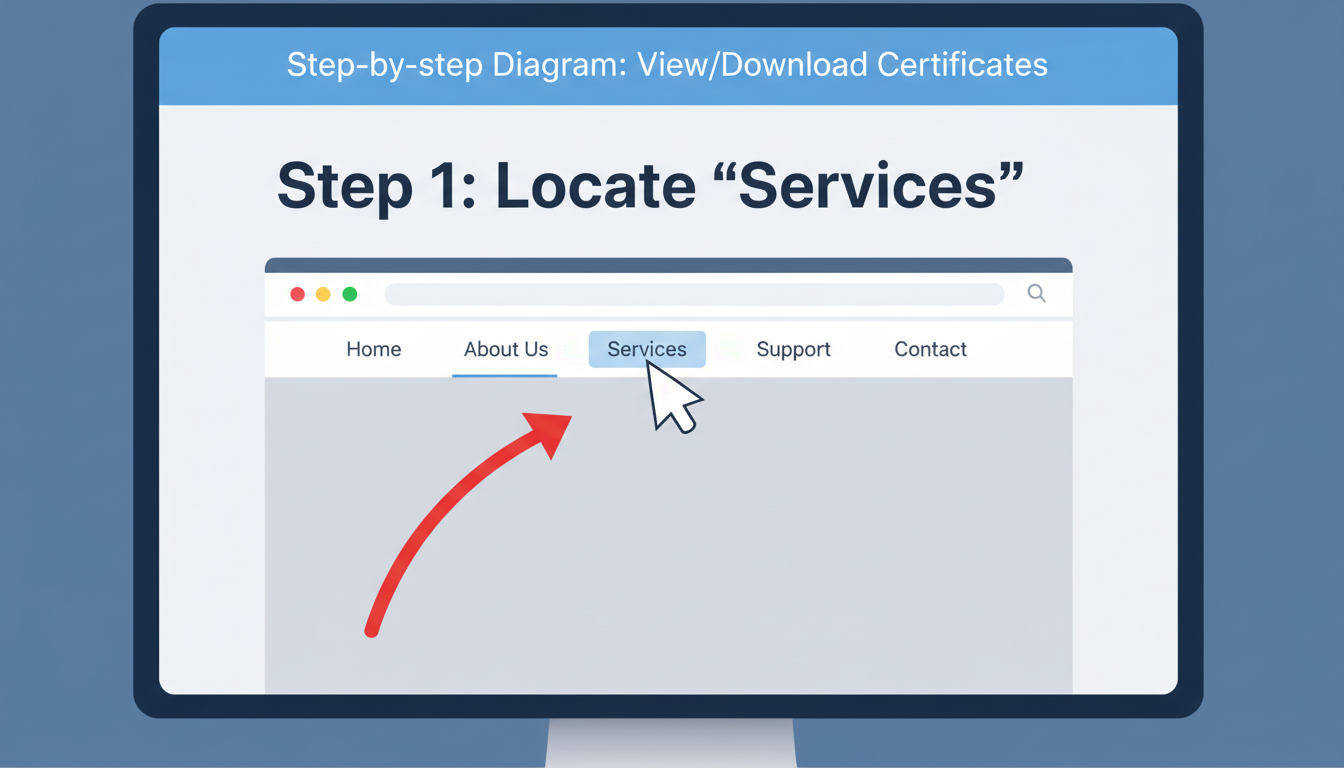The image size is (1344, 768).
Task: Click the Home navigation link
Action: pyautogui.click(x=373, y=349)
